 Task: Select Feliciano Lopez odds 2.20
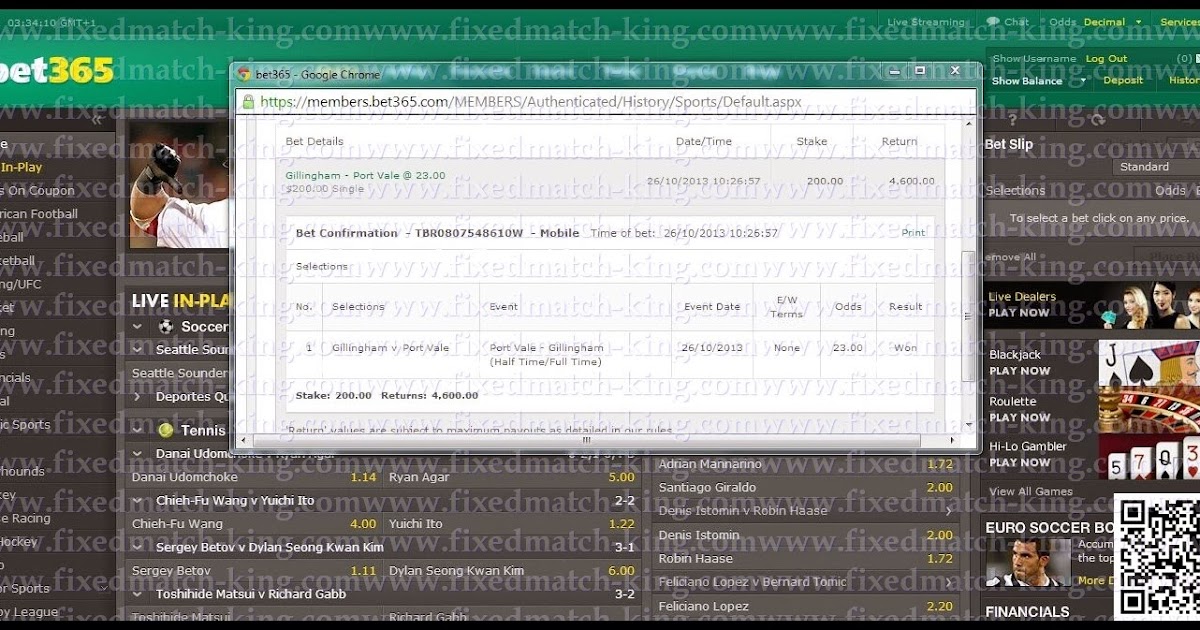coord(939,606)
